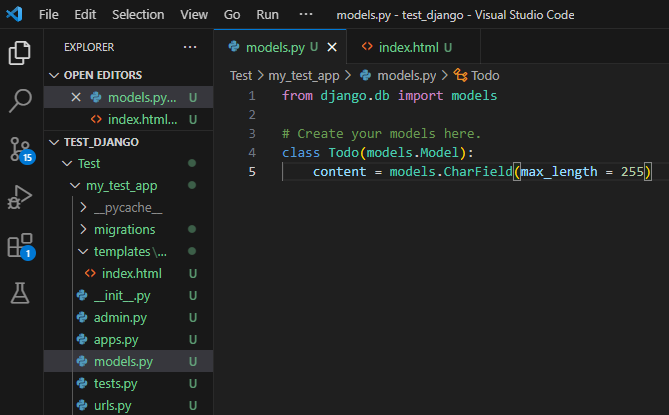Click Python icon of apps.py file
The image size is (669, 415).
tap(82, 339)
